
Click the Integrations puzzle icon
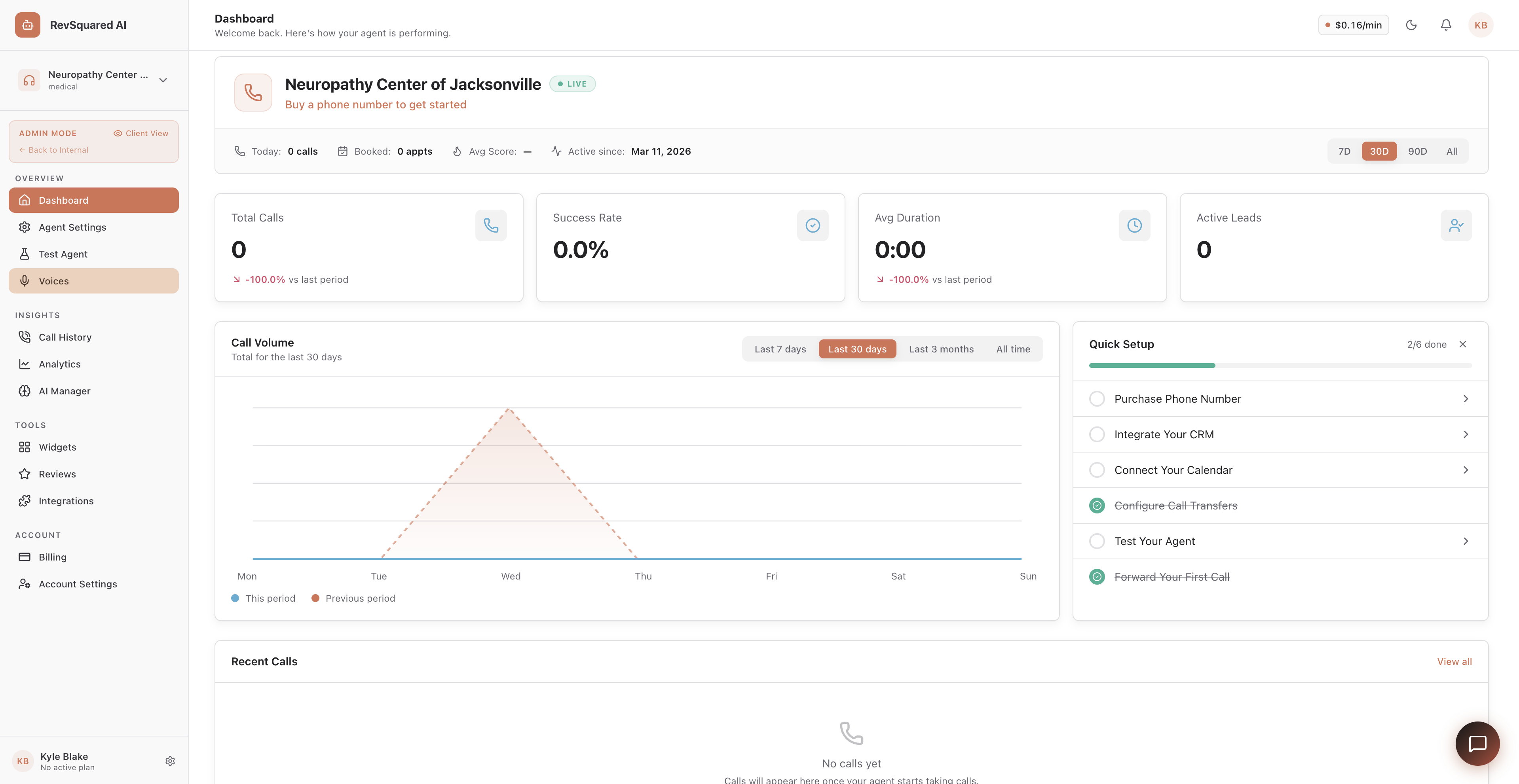[25, 501]
